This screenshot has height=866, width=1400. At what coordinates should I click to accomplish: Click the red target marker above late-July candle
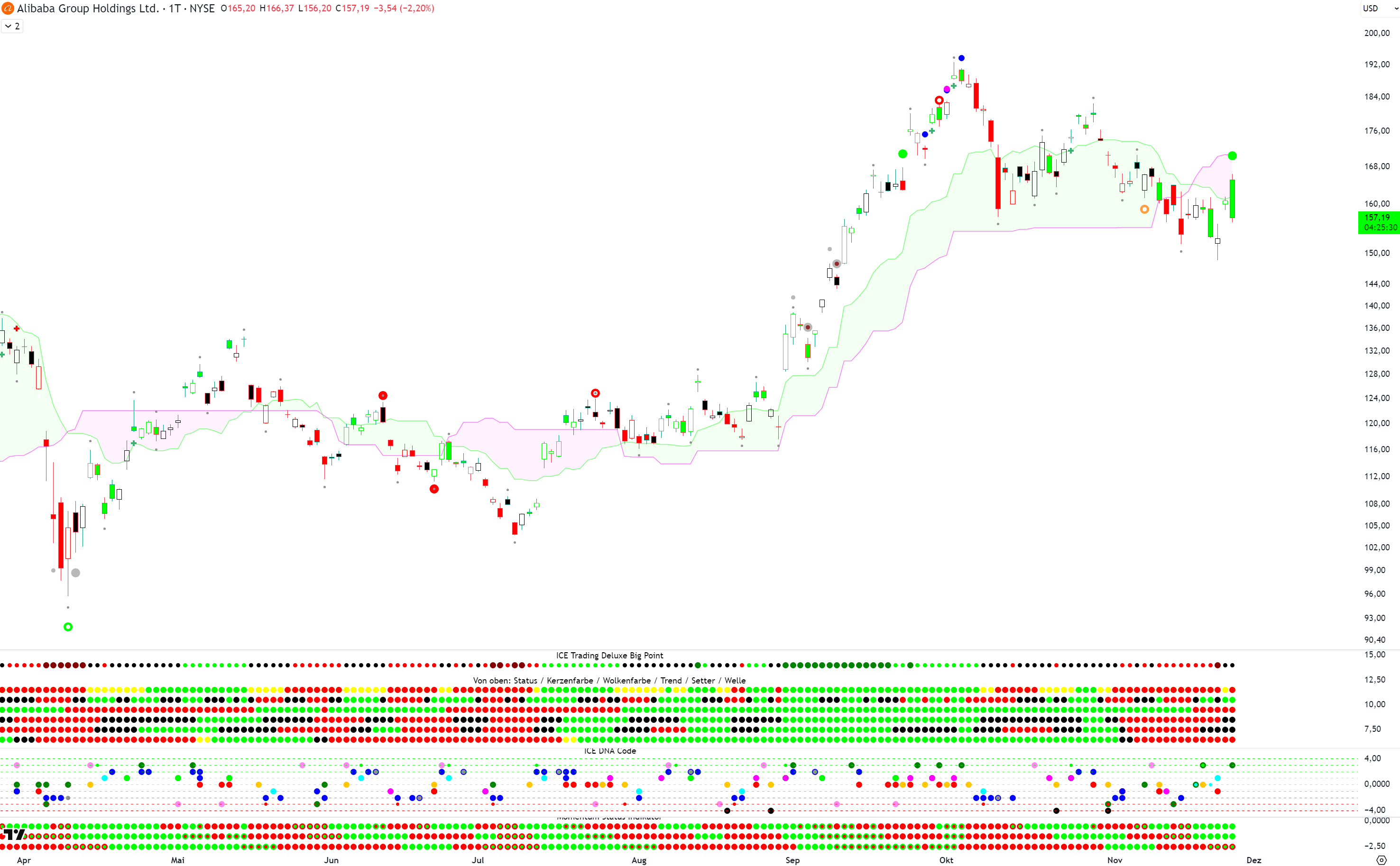click(595, 393)
